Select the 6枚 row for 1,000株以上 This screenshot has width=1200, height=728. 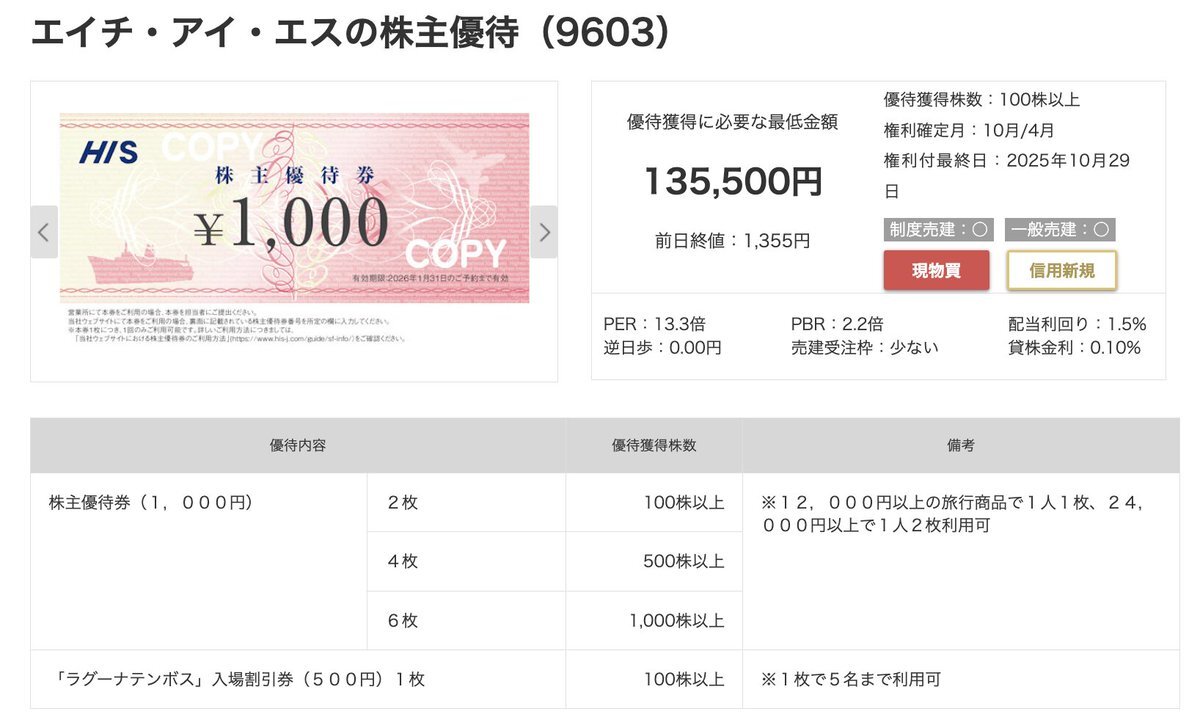coord(555,620)
